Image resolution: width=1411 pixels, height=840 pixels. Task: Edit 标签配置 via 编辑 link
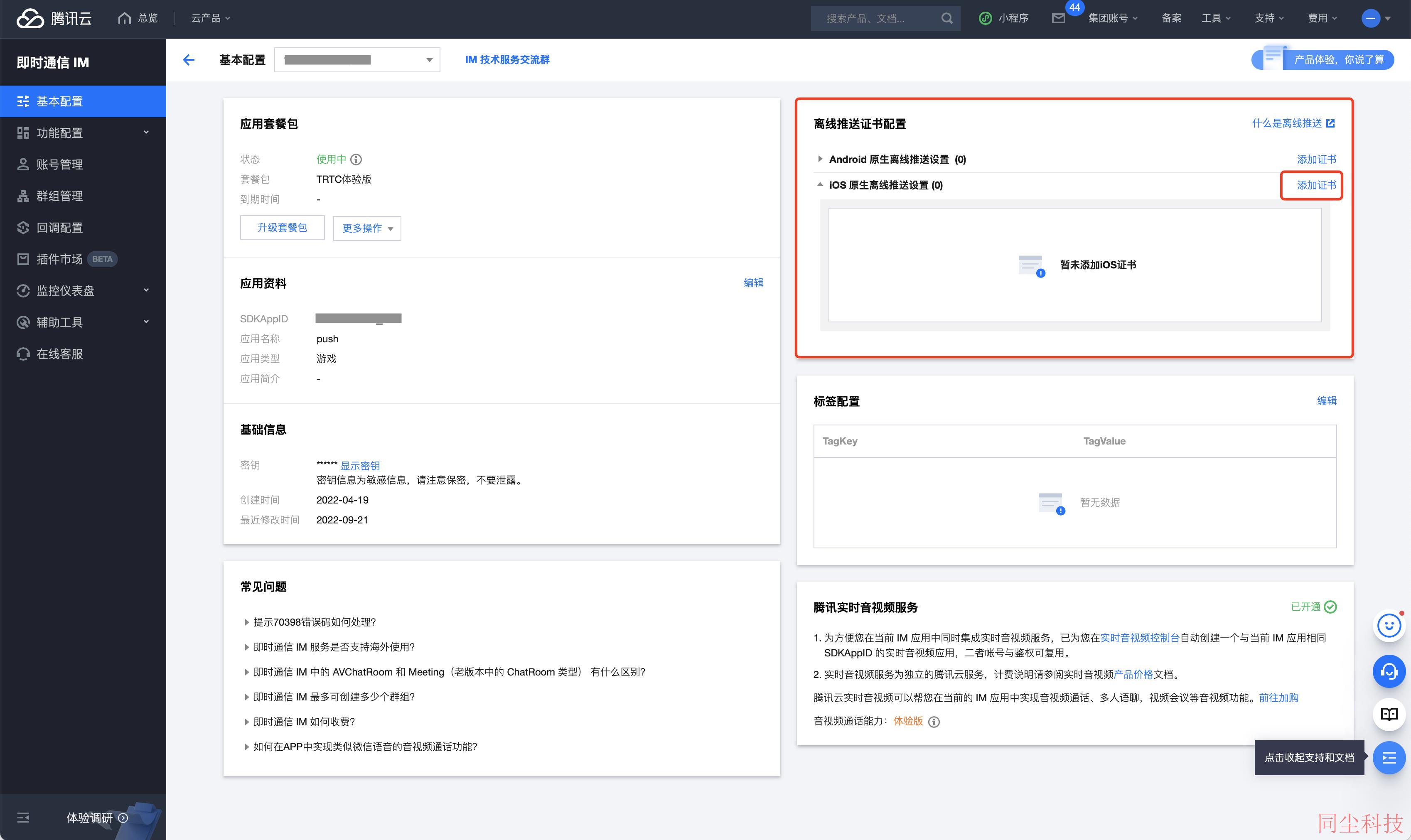(1327, 401)
